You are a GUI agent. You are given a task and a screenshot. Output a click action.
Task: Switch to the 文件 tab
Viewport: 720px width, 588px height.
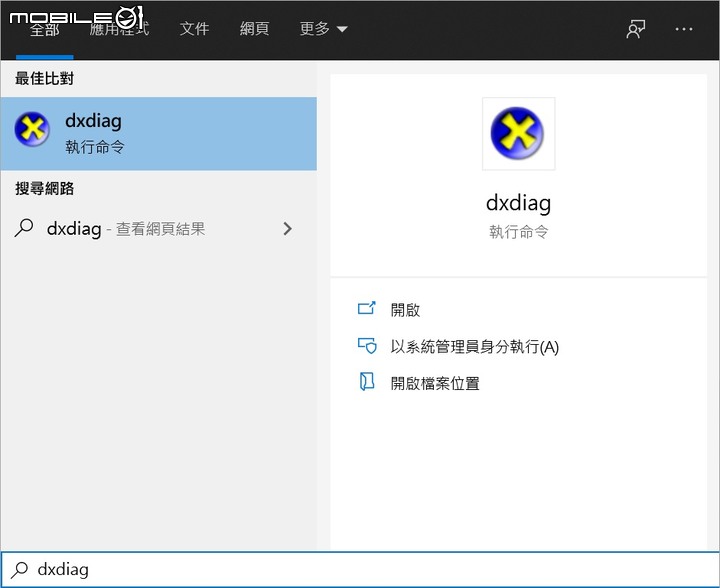tap(194, 29)
